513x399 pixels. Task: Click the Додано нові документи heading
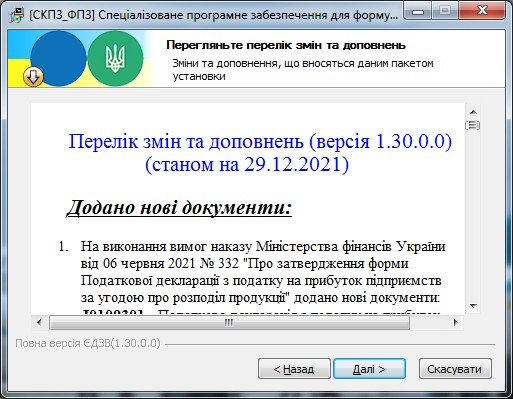coord(179,207)
